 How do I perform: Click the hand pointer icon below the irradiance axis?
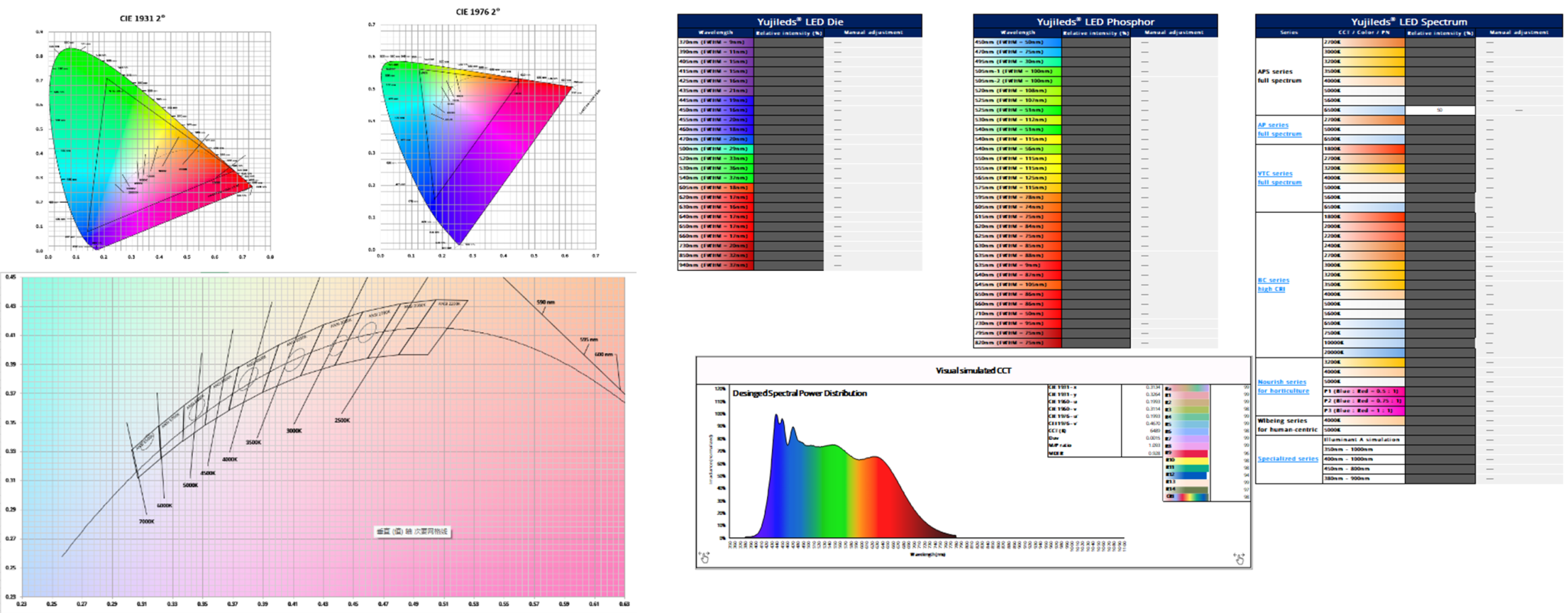tap(704, 558)
